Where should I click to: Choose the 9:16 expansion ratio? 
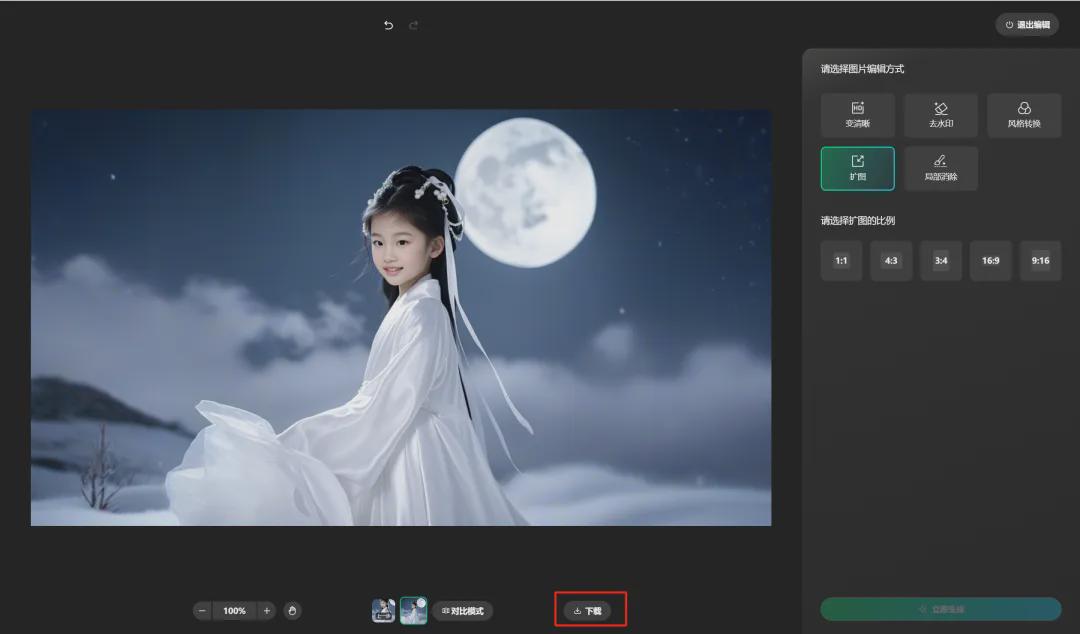[x=1040, y=261]
